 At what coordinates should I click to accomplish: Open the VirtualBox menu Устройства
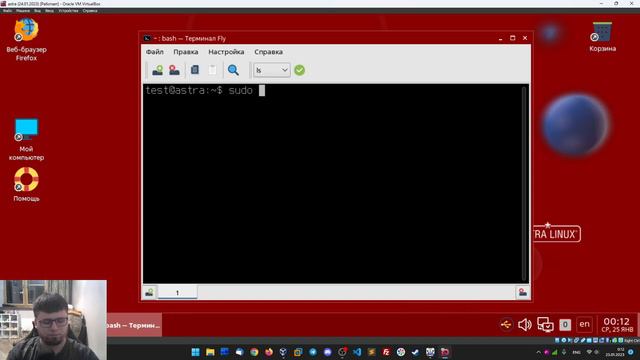68,11
